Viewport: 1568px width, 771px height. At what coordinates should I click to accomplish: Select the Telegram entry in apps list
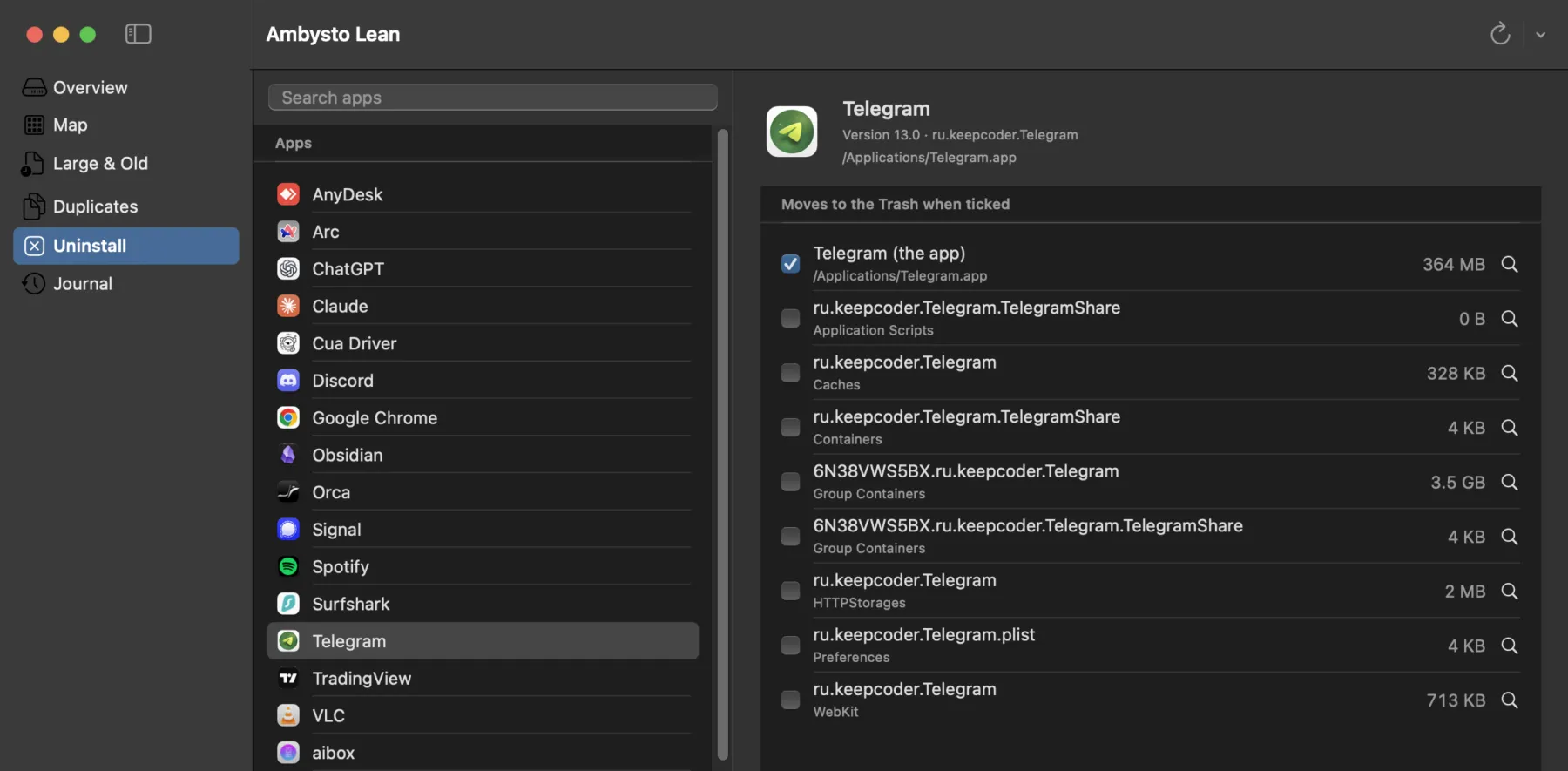click(483, 641)
